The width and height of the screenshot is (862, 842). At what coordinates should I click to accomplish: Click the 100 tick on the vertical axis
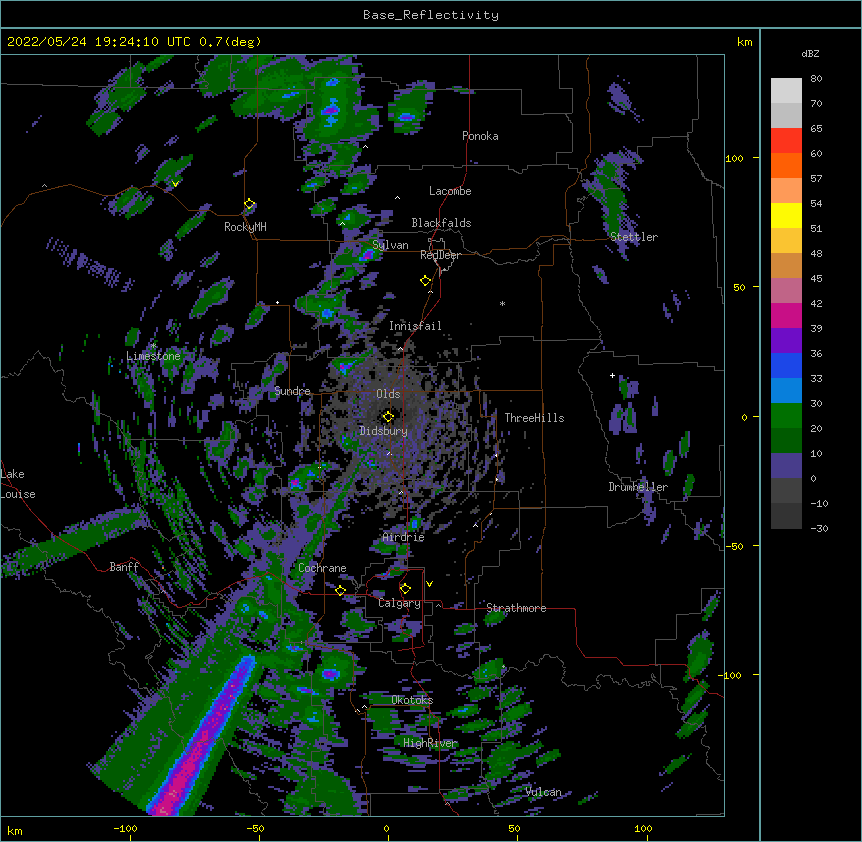(734, 158)
